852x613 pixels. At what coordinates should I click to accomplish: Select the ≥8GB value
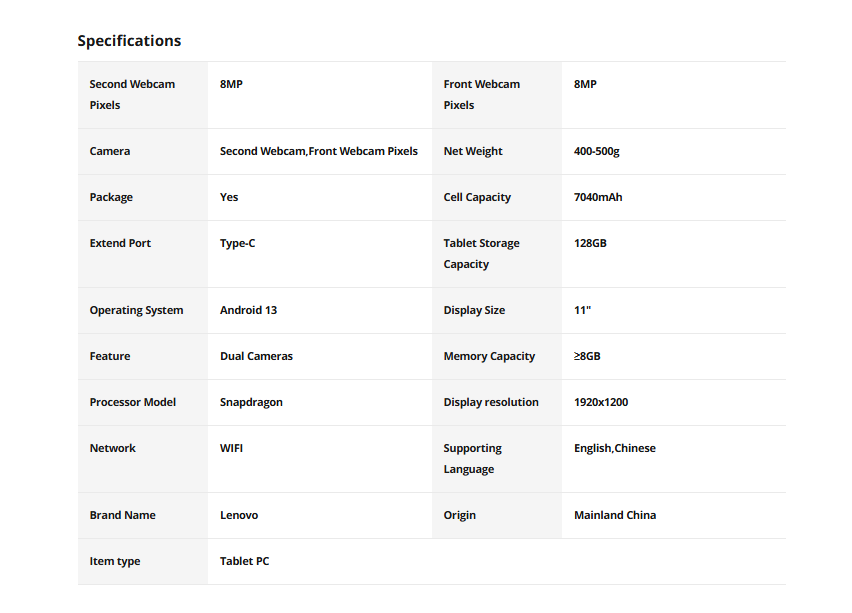587,356
